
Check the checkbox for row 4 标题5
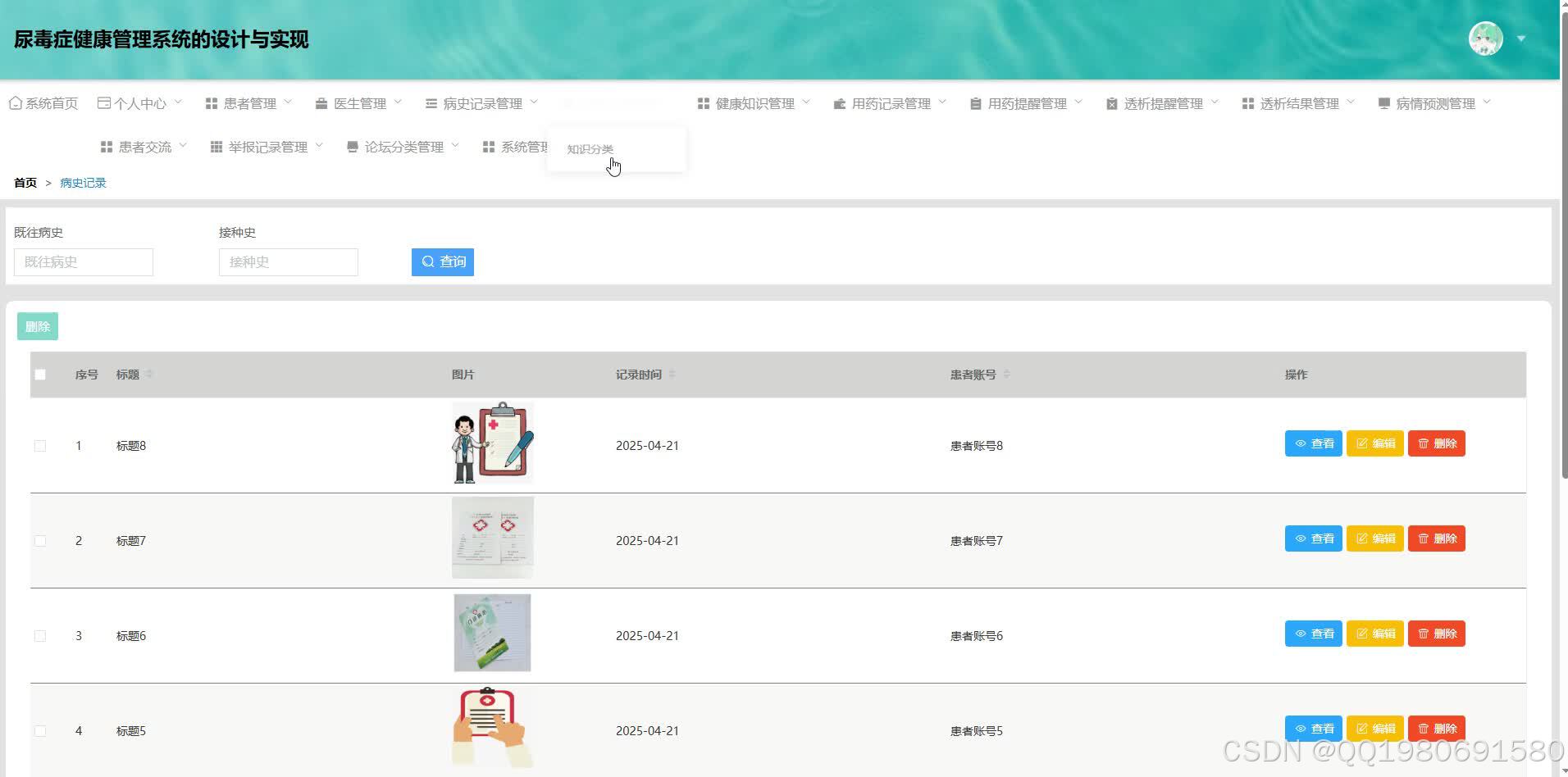click(x=40, y=730)
